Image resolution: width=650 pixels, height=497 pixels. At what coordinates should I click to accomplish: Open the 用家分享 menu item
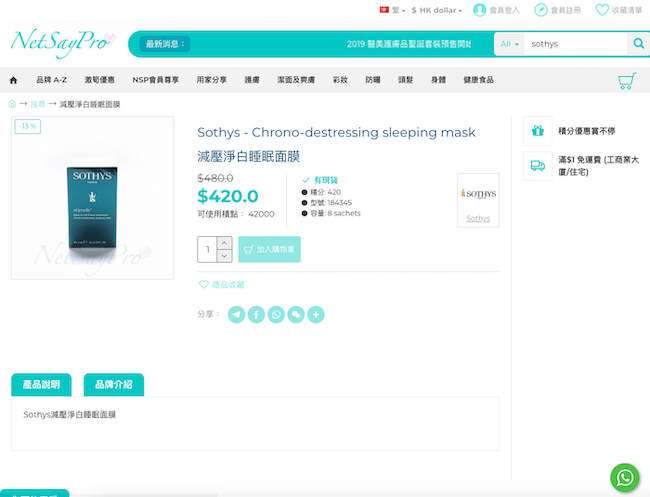(212, 80)
